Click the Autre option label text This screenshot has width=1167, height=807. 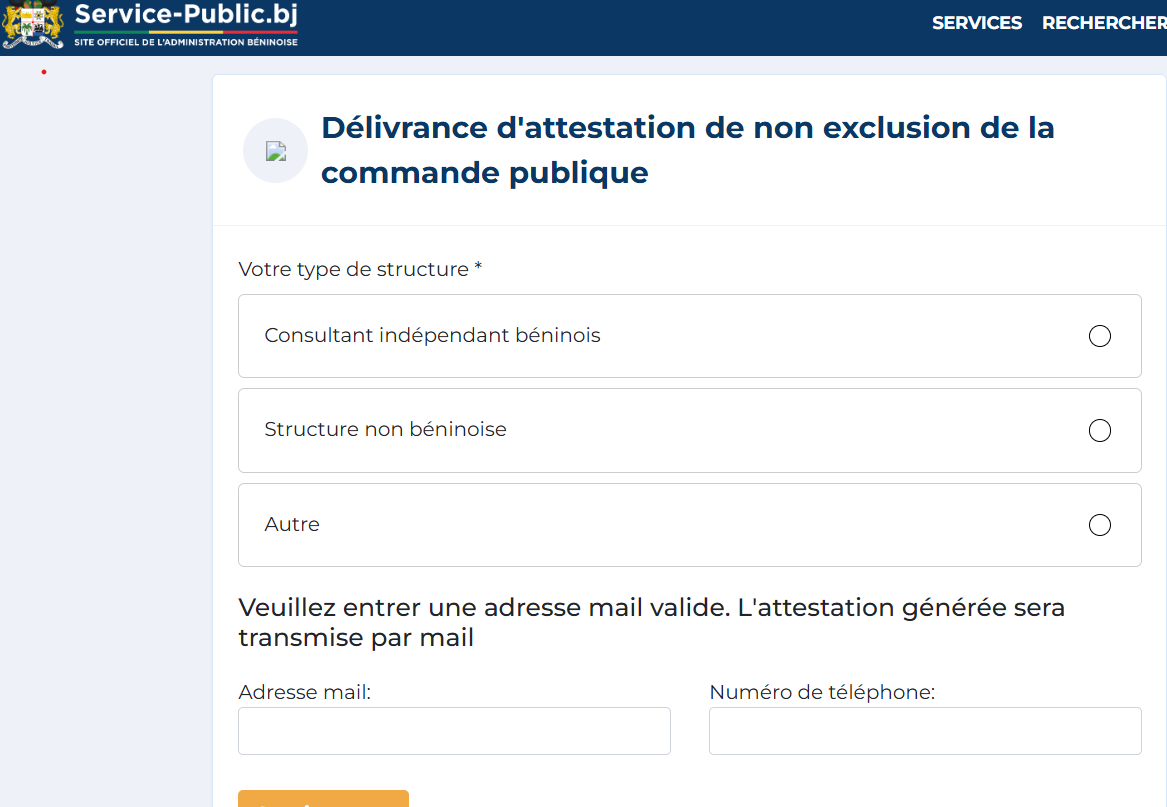click(x=292, y=524)
